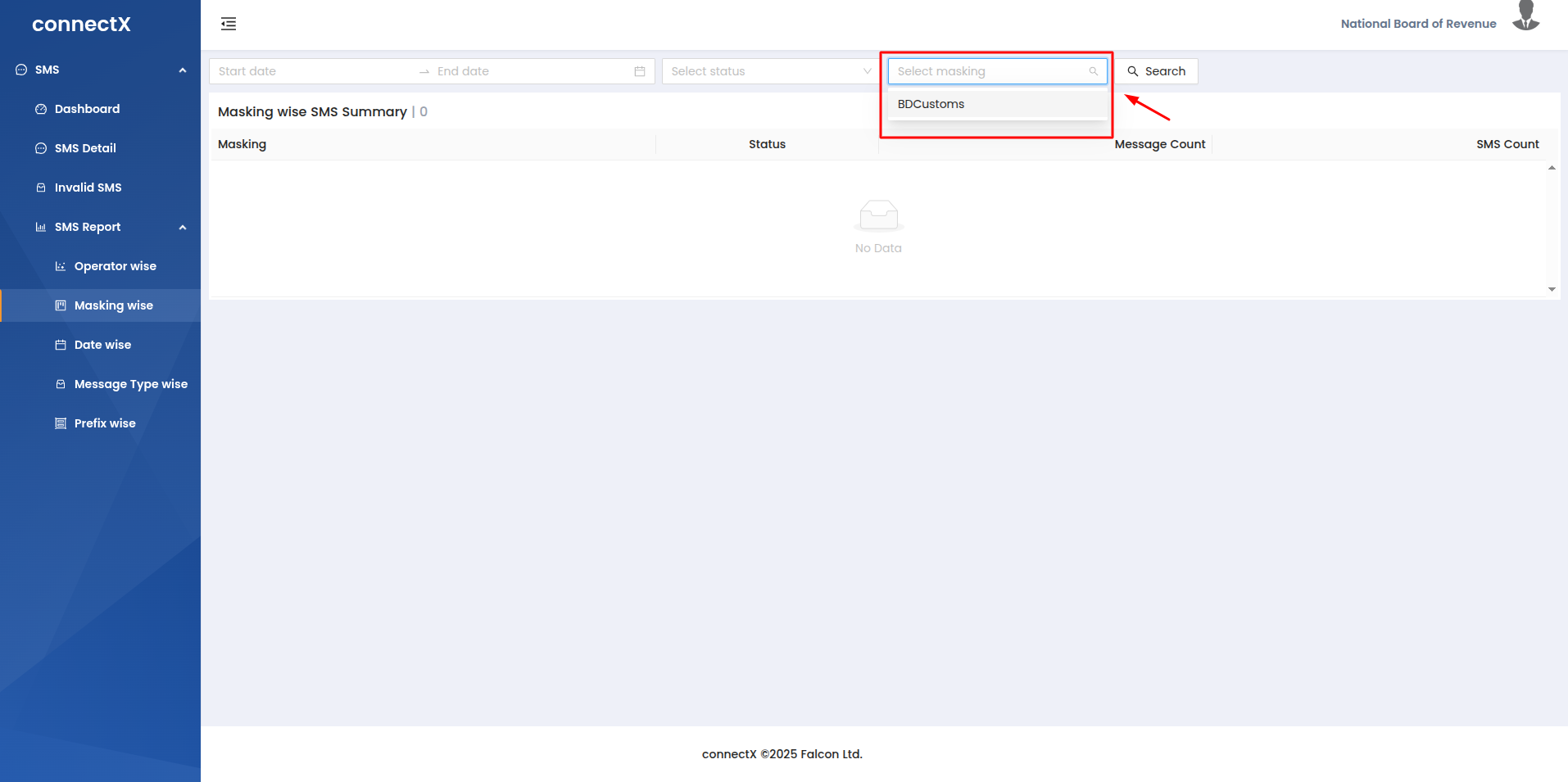This screenshot has height=782, width=1568.
Task: Go to Message Type wise report
Action: (130, 384)
